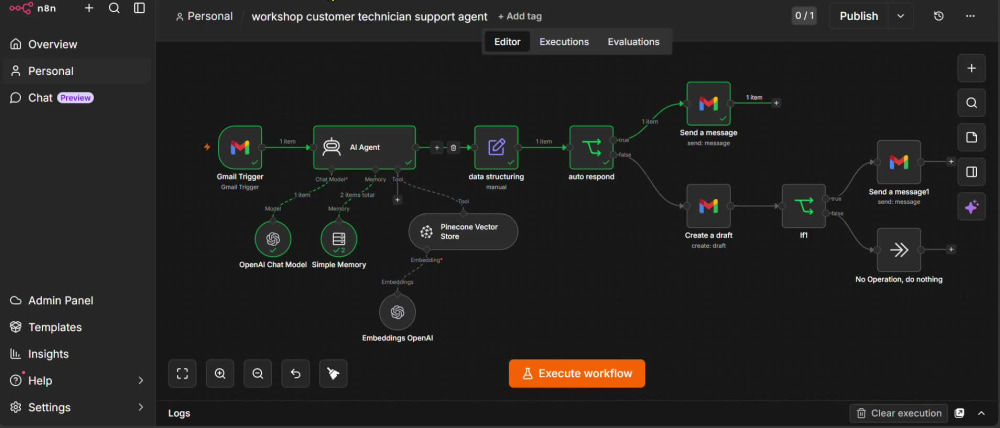Create new item with sidebar plus icon
This screenshot has width=1000, height=428.
click(x=89, y=8)
